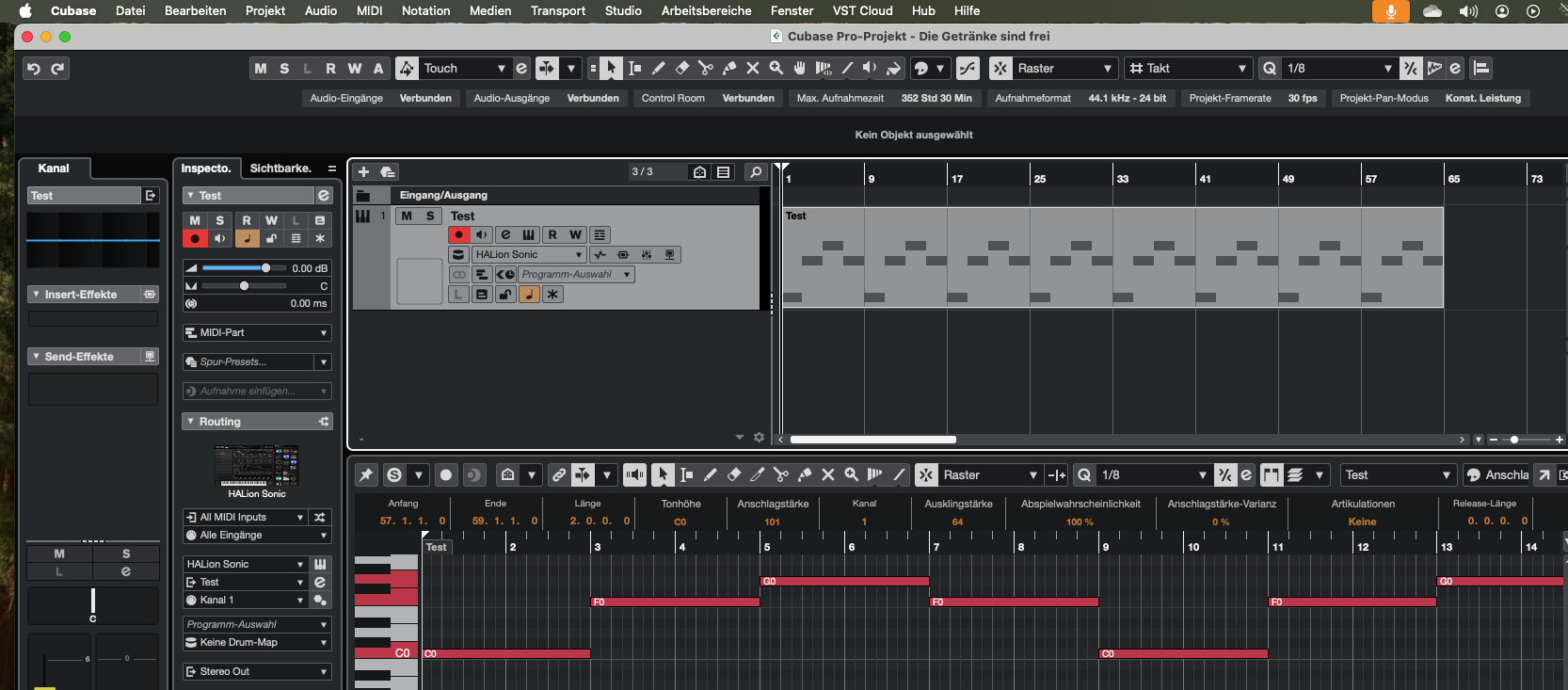
Task: Select the Draw pencil tool in main toolbar
Action: [x=659, y=68]
